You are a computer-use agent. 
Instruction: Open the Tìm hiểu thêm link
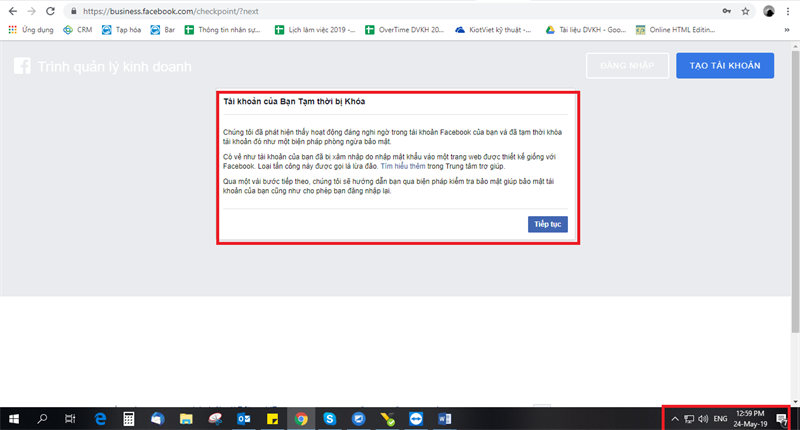[403, 166]
